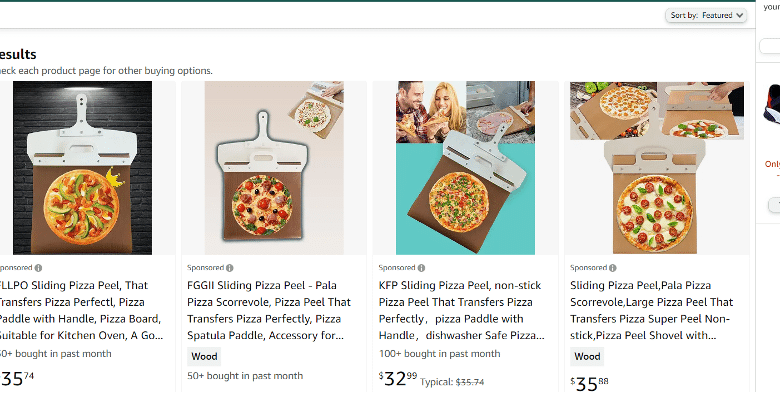Click the Sponsored label under KFP product
Image resolution: width=780 pixels, height=395 pixels.
pyautogui.click(x=396, y=268)
